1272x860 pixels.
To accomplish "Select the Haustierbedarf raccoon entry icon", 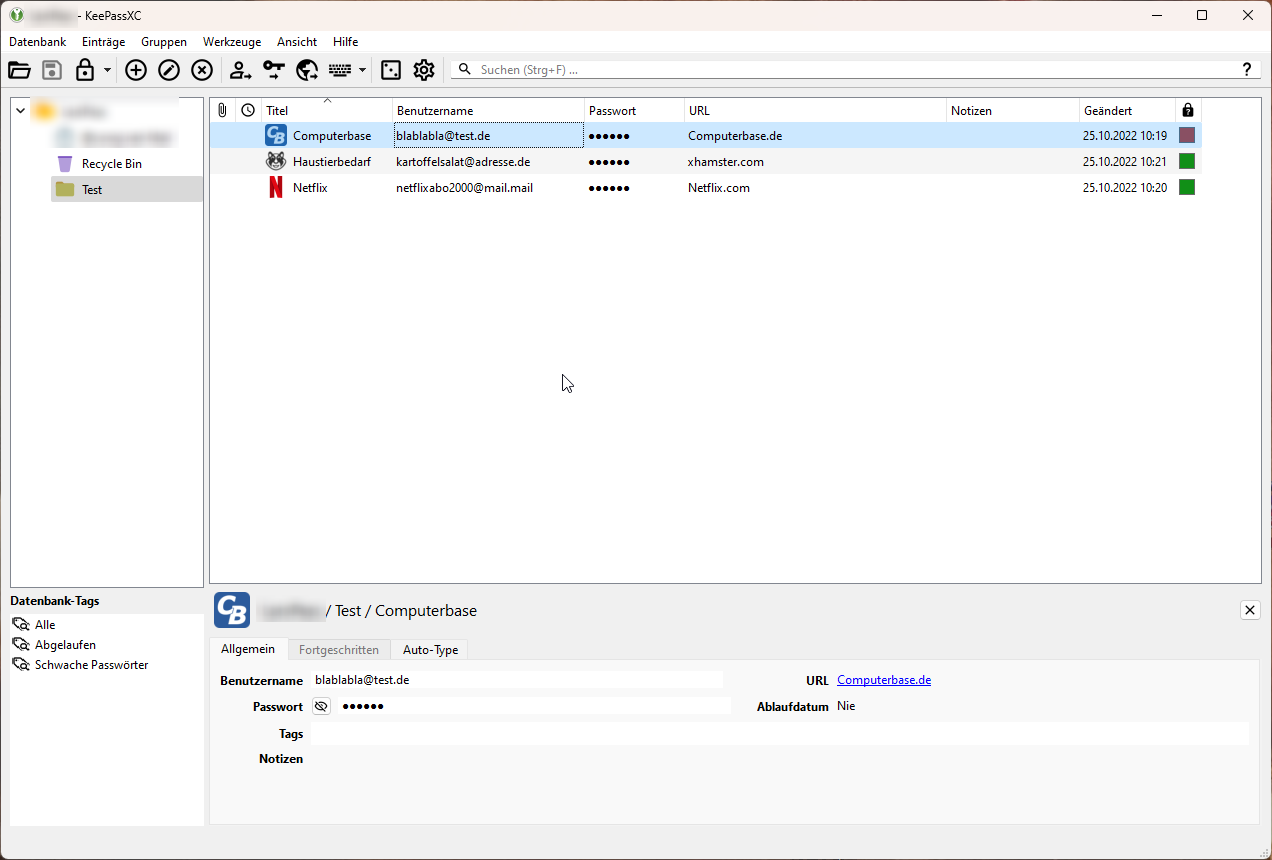I will point(276,162).
